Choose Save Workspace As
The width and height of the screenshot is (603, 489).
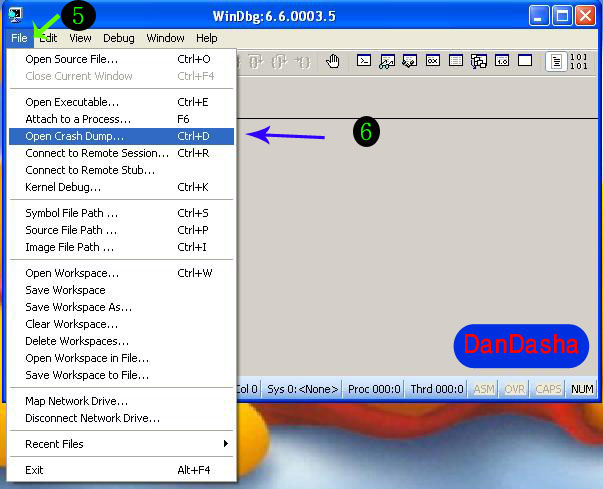click(121, 307)
